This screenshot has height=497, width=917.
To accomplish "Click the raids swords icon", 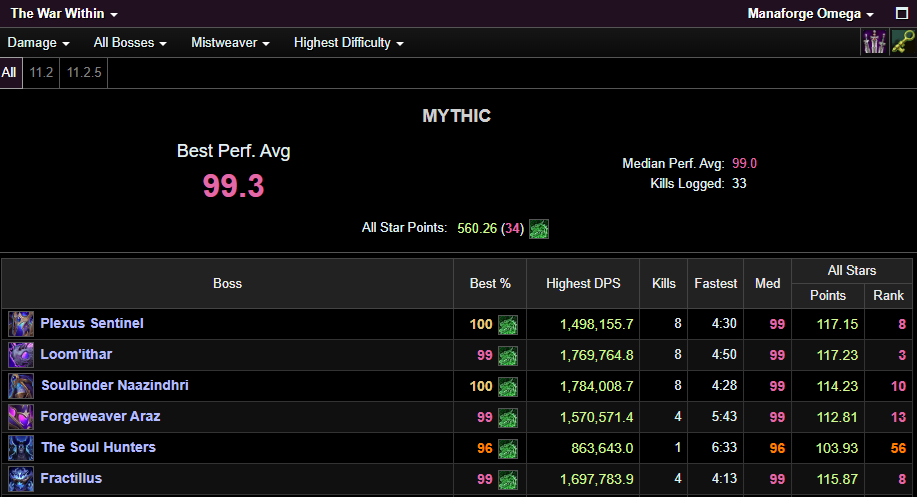I will pyautogui.click(x=874, y=43).
